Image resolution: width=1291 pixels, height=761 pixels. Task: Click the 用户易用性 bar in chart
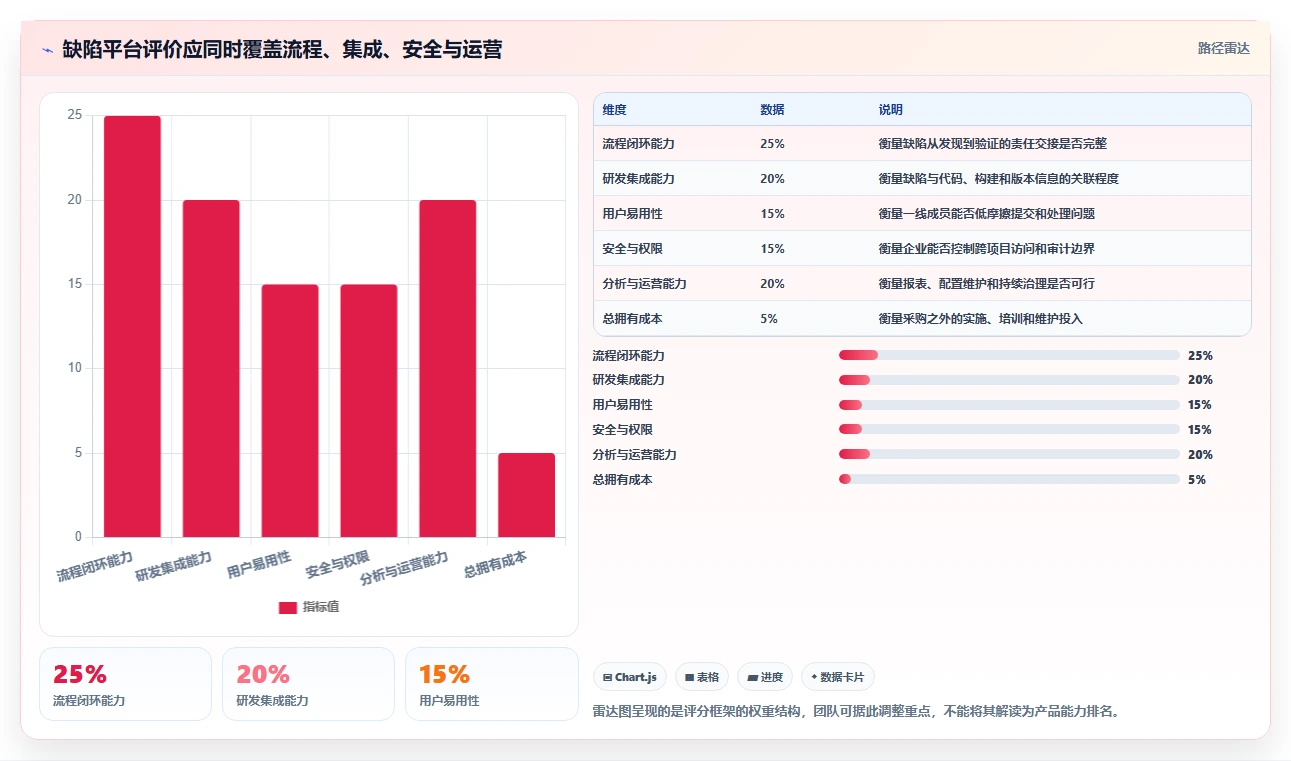(290, 411)
